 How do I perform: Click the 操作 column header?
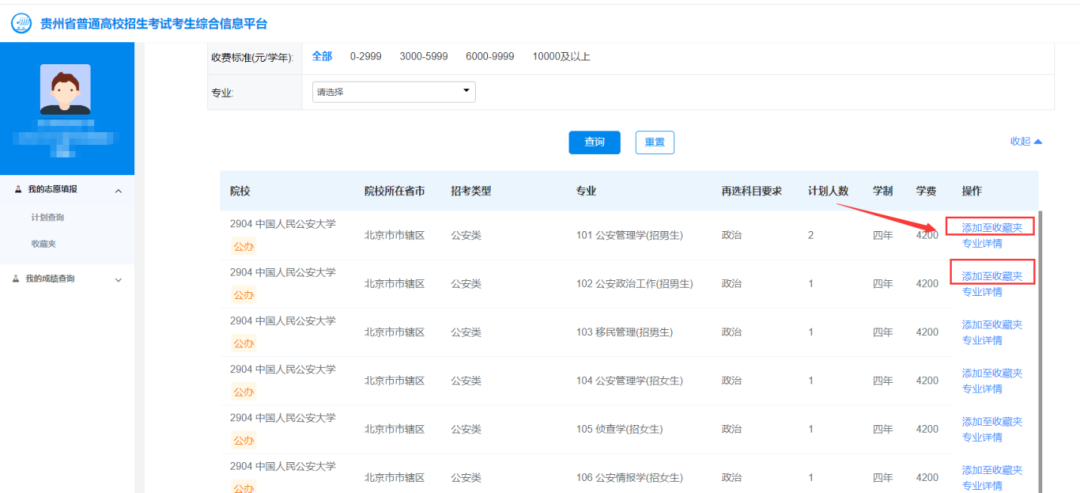[x=972, y=191]
